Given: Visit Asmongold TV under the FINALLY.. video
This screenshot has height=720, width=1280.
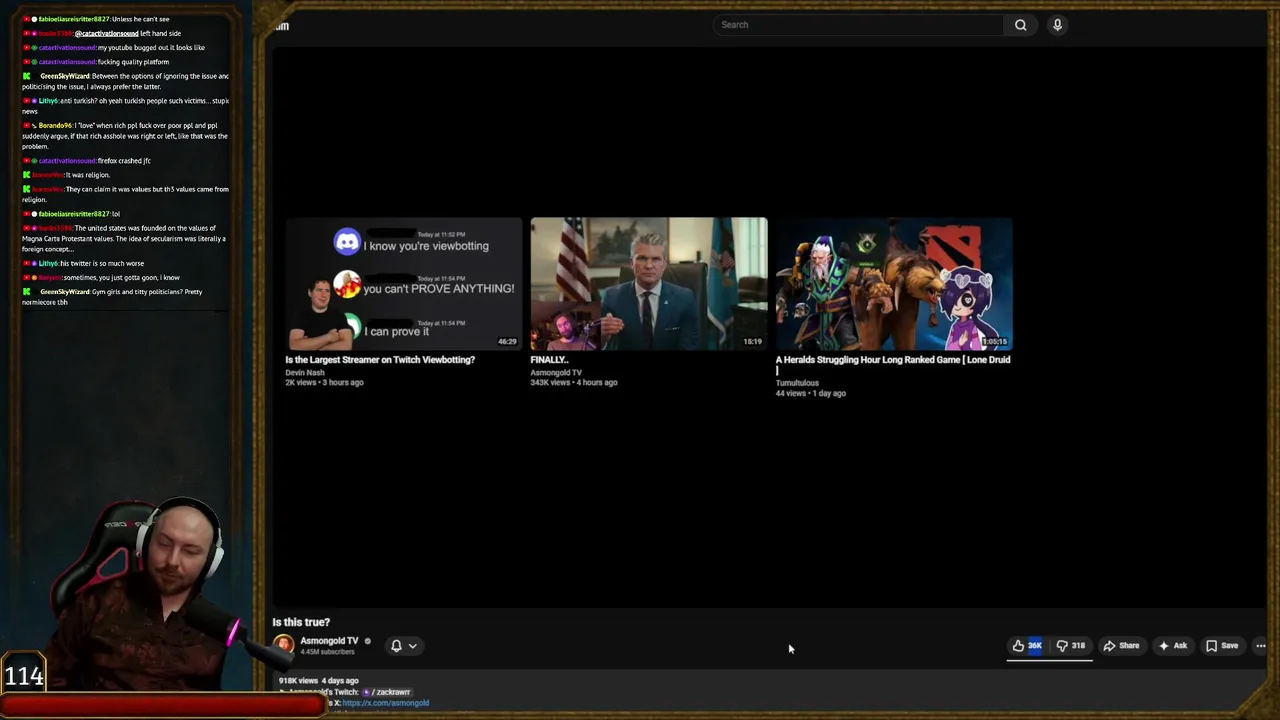Looking at the screenshot, I should tap(556, 373).
